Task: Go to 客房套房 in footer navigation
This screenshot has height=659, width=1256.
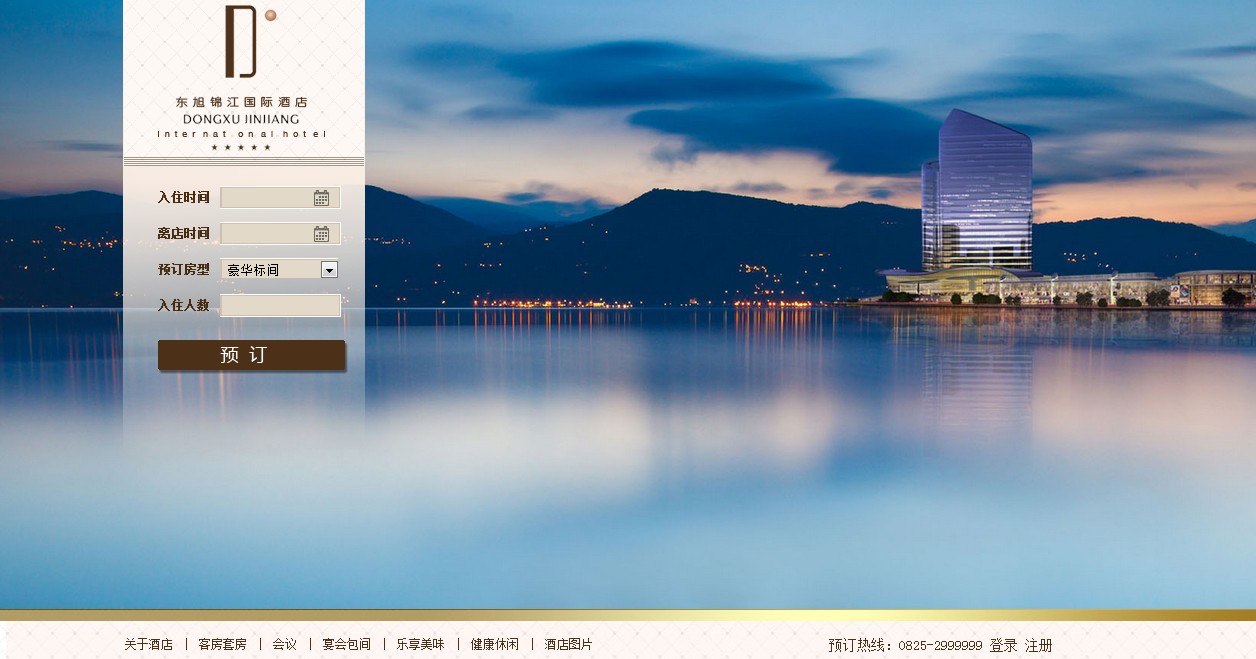Action: click(x=222, y=645)
